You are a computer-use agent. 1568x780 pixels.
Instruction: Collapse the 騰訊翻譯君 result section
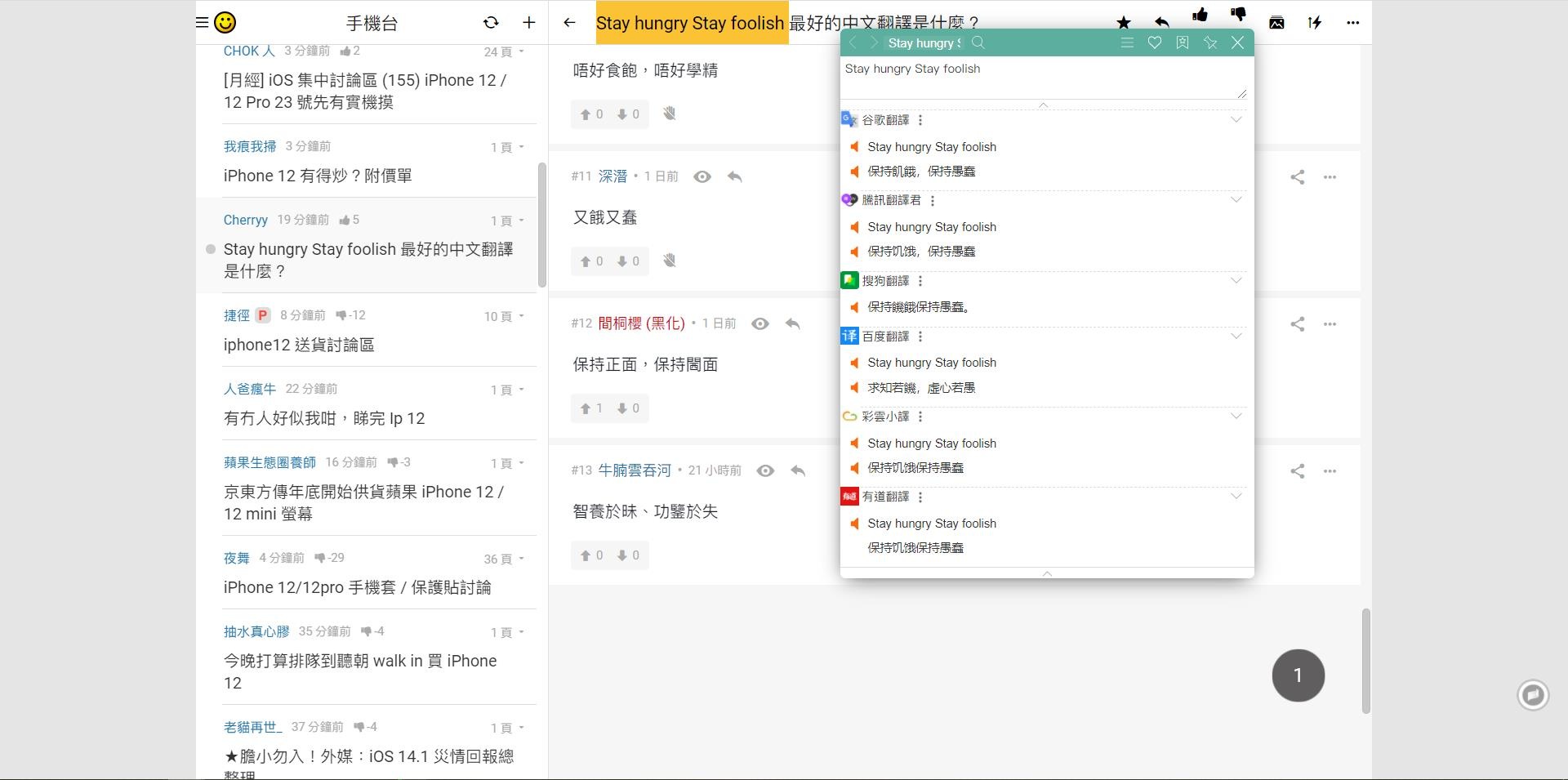pos(1236,199)
